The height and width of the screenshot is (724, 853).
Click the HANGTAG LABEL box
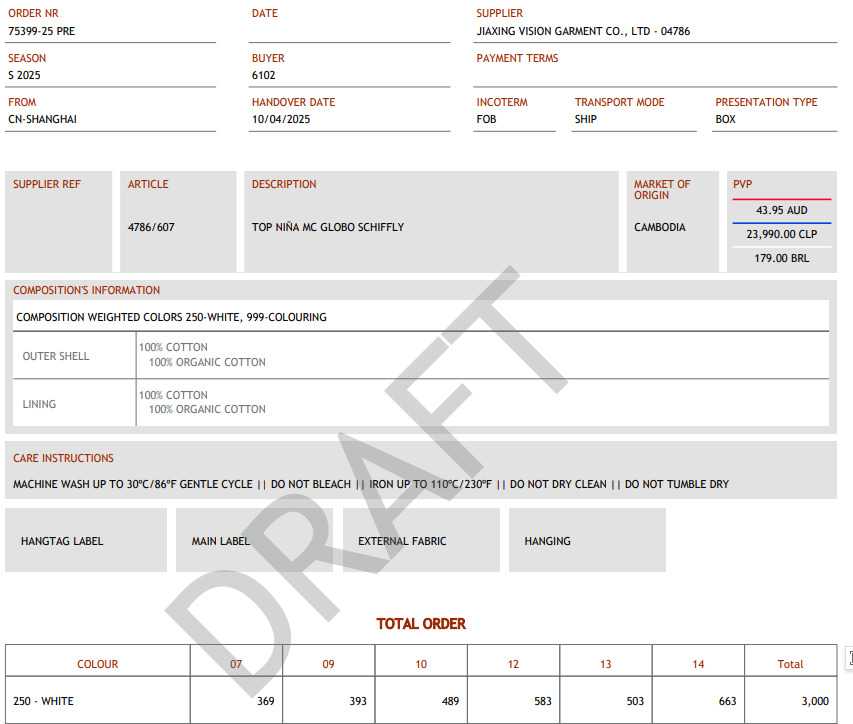(x=86, y=541)
